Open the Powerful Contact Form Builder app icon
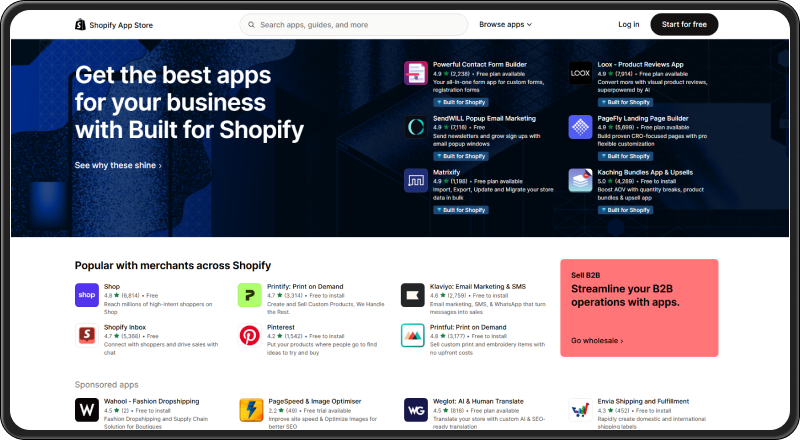Image resolution: width=800 pixels, height=440 pixels. tap(416, 73)
